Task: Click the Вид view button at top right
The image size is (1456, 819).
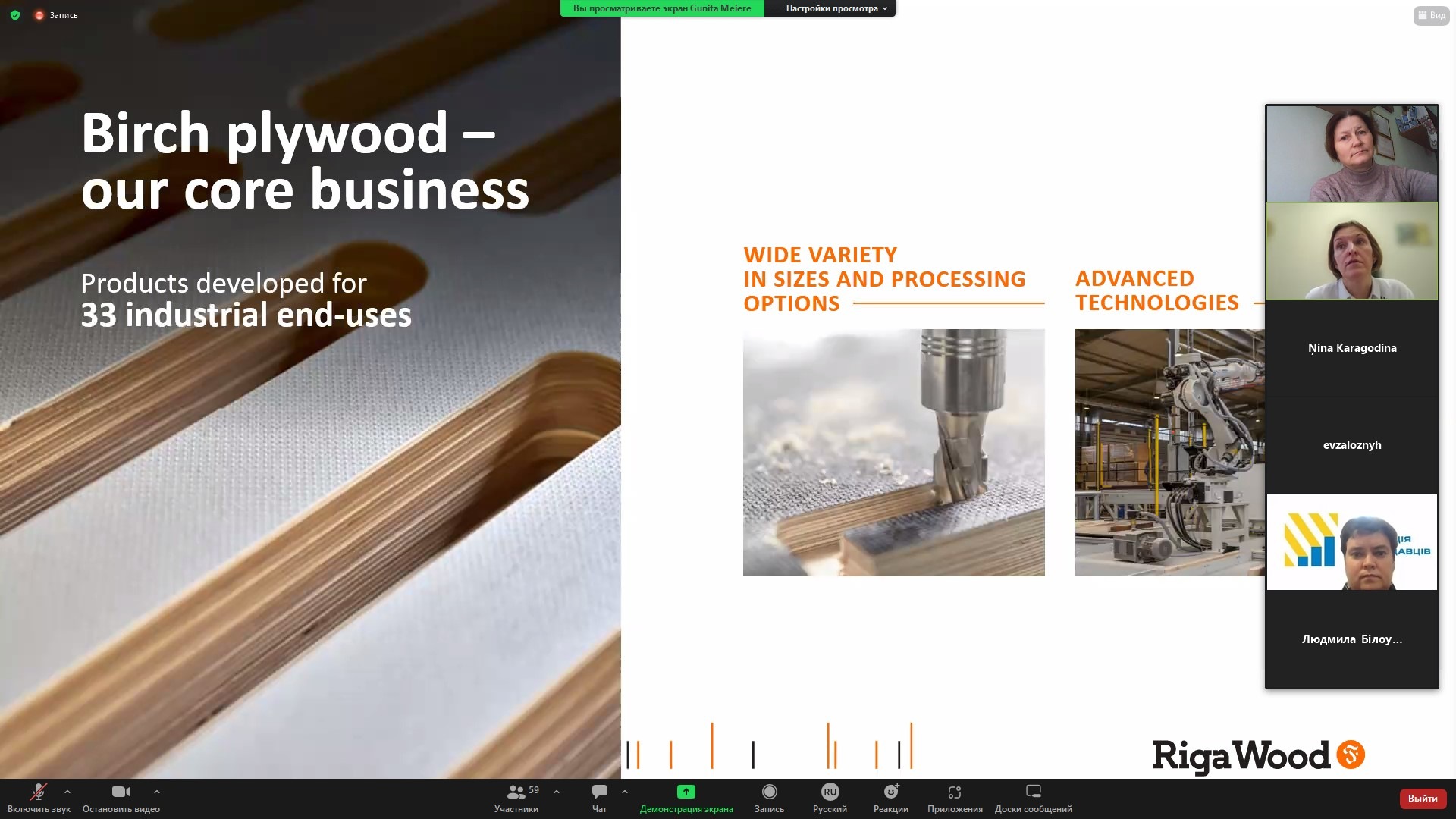Action: (x=1431, y=15)
